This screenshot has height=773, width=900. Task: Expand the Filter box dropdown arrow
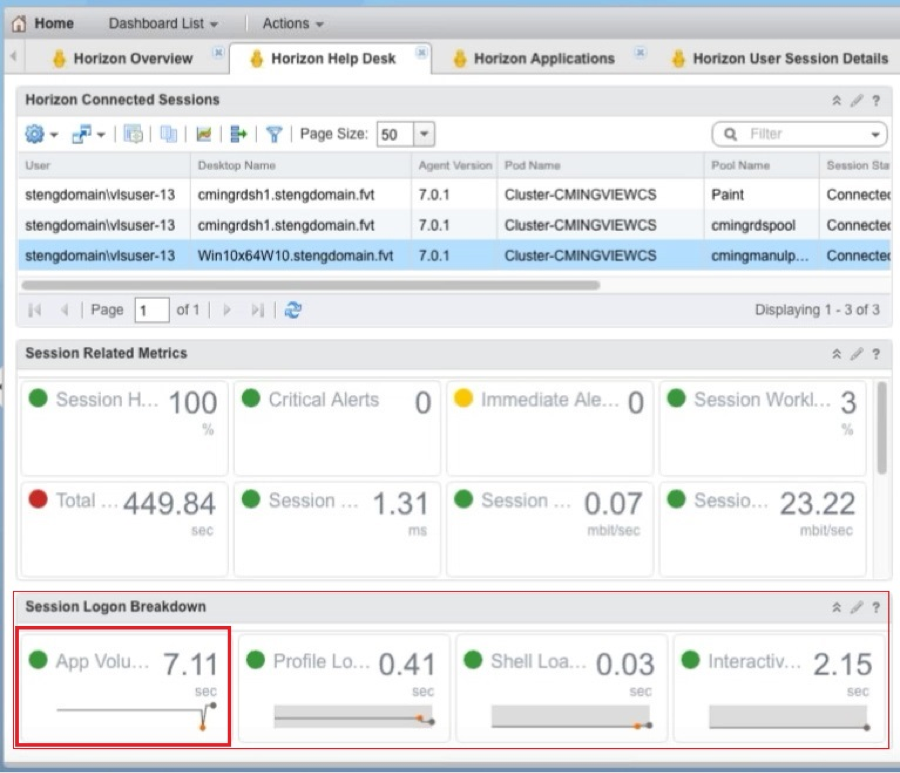tap(875, 135)
